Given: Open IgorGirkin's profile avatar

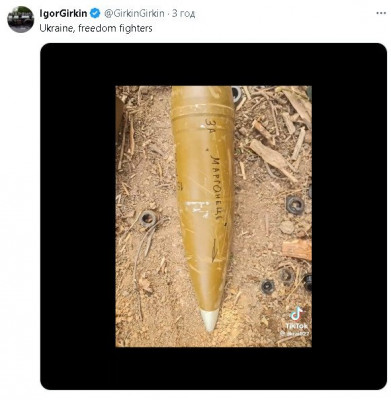Looking at the screenshot, I should click(21, 20).
